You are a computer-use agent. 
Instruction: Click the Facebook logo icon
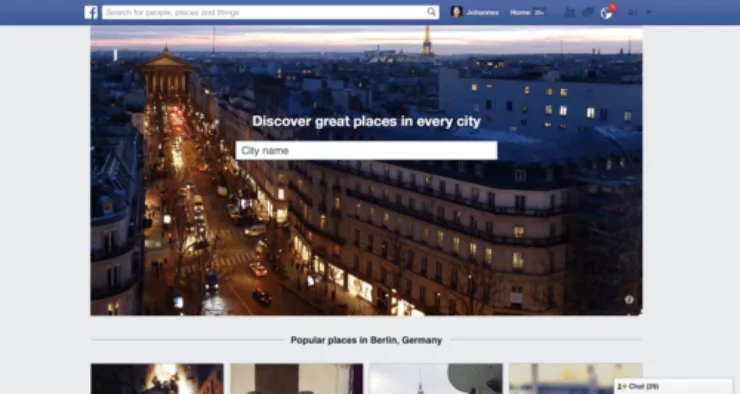click(x=91, y=12)
